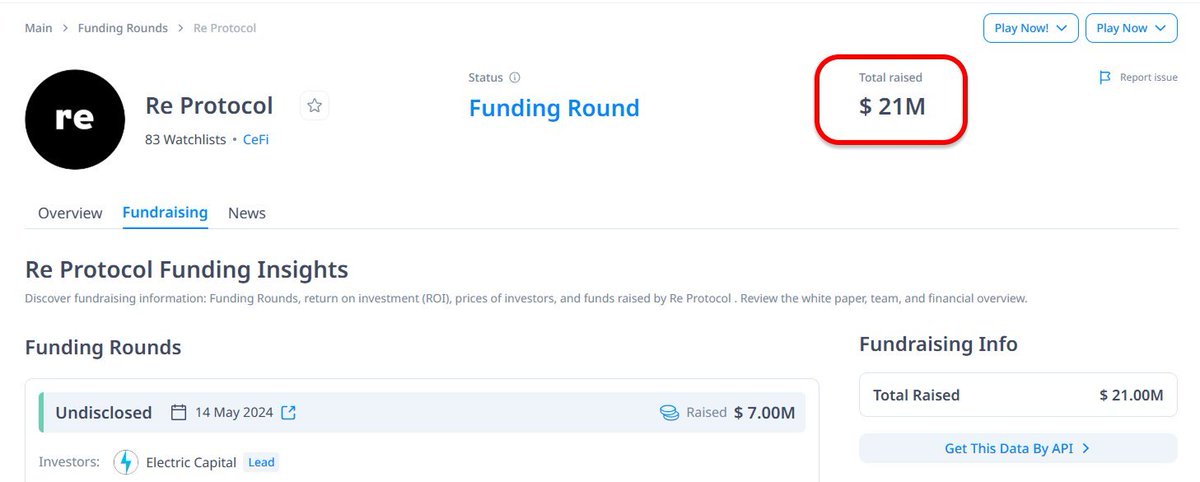Click the calendar icon in the Undisclosed round
Viewport: 1200px width, 482px height.
(179, 412)
